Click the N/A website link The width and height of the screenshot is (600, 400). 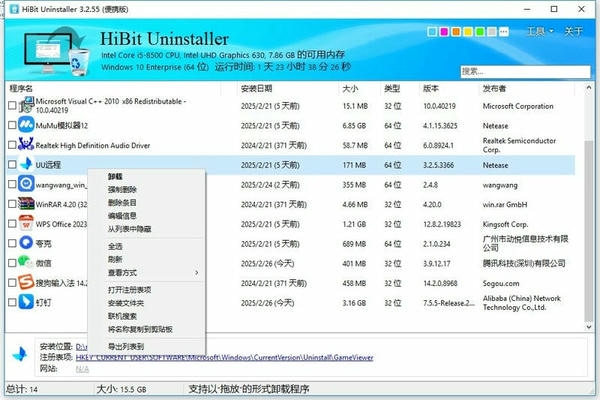pos(82,369)
